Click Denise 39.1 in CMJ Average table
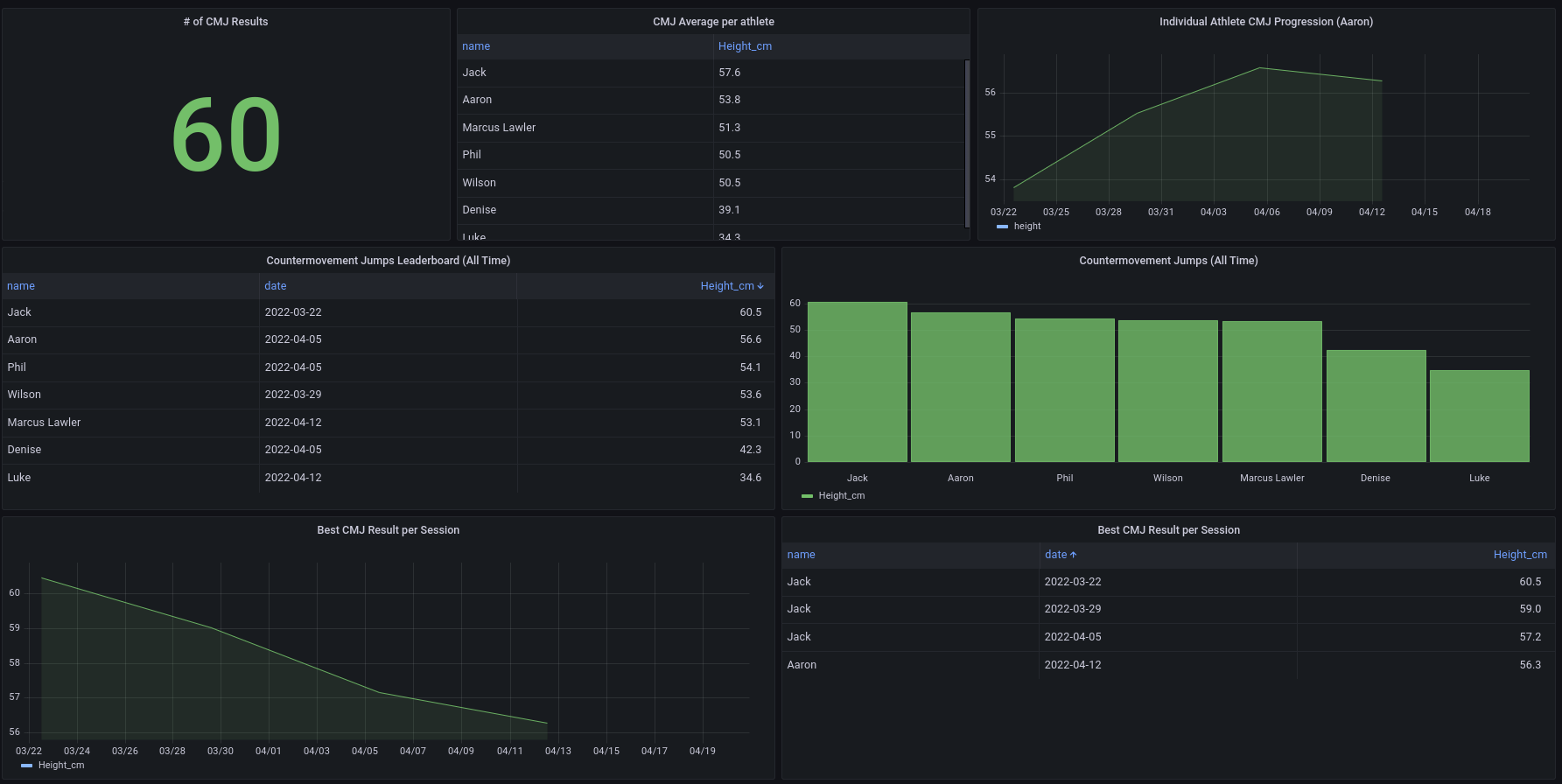The height and width of the screenshot is (784, 1562). (730, 210)
